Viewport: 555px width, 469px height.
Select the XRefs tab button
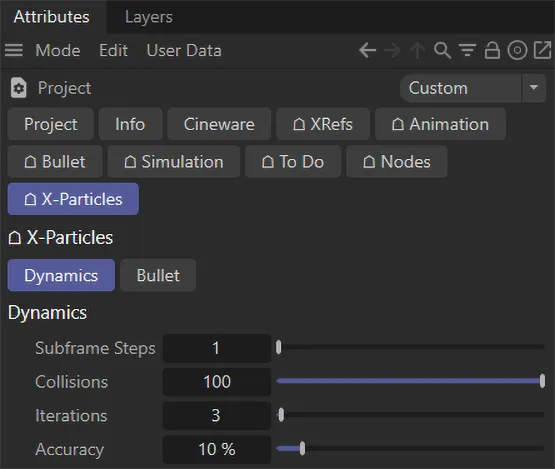click(x=323, y=124)
